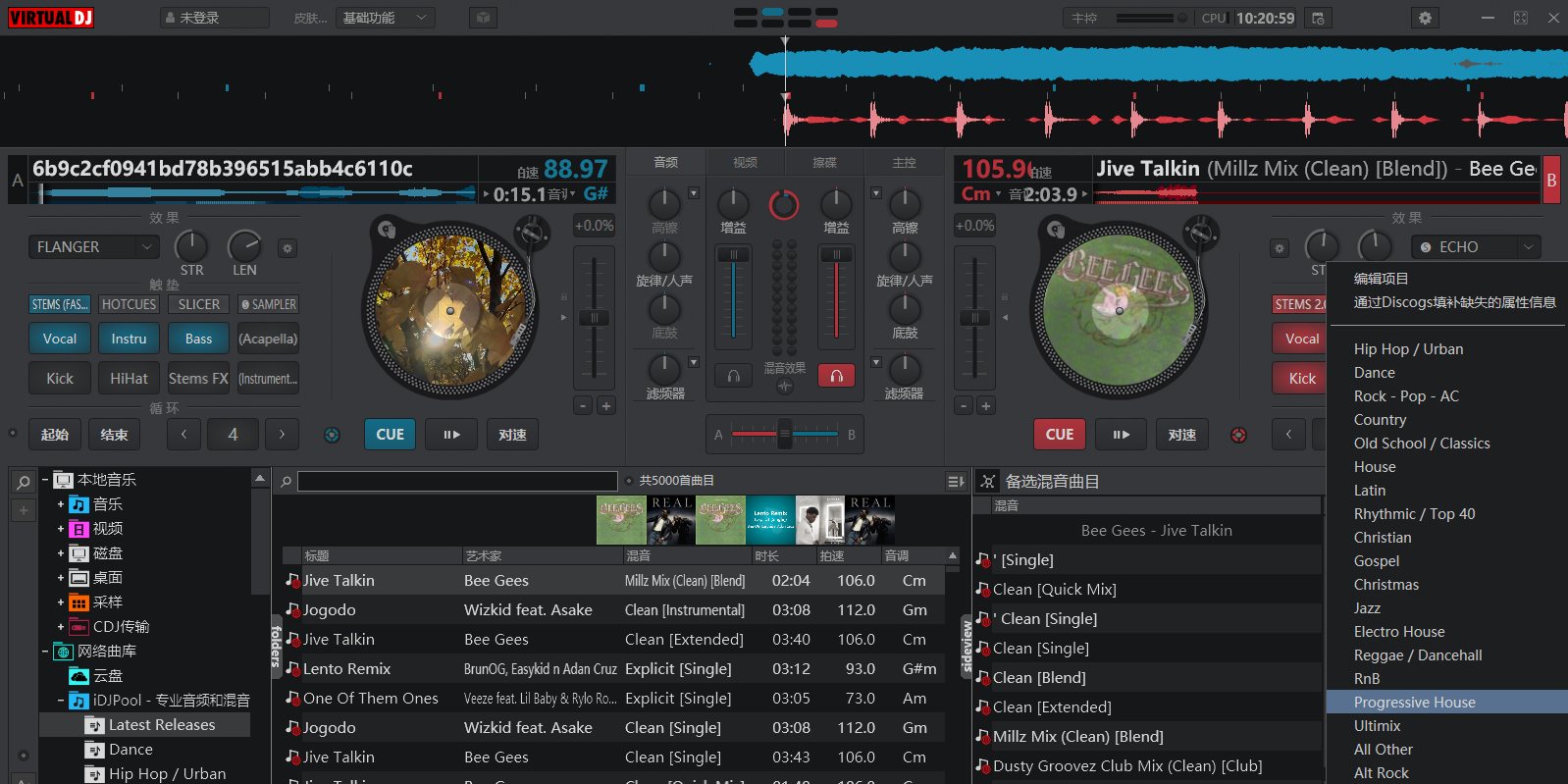Open the settings gear in title bar
The image size is (1568, 784).
coord(1425,18)
